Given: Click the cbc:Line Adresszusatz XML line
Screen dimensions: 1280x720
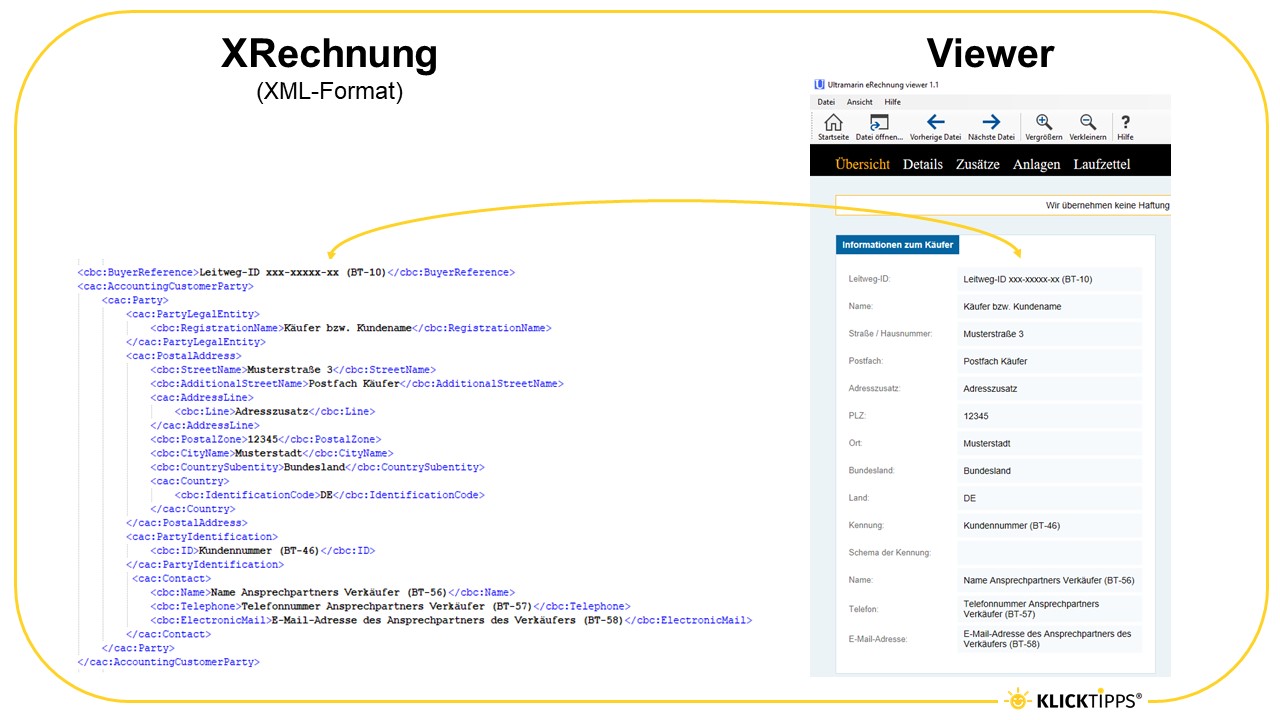Looking at the screenshot, I should pos(275,411).
